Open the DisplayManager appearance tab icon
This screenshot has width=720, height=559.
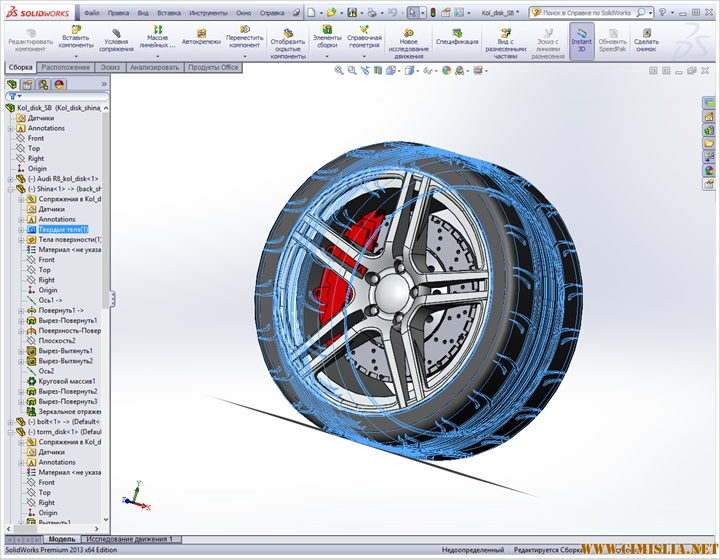click(x=59, y=84)
